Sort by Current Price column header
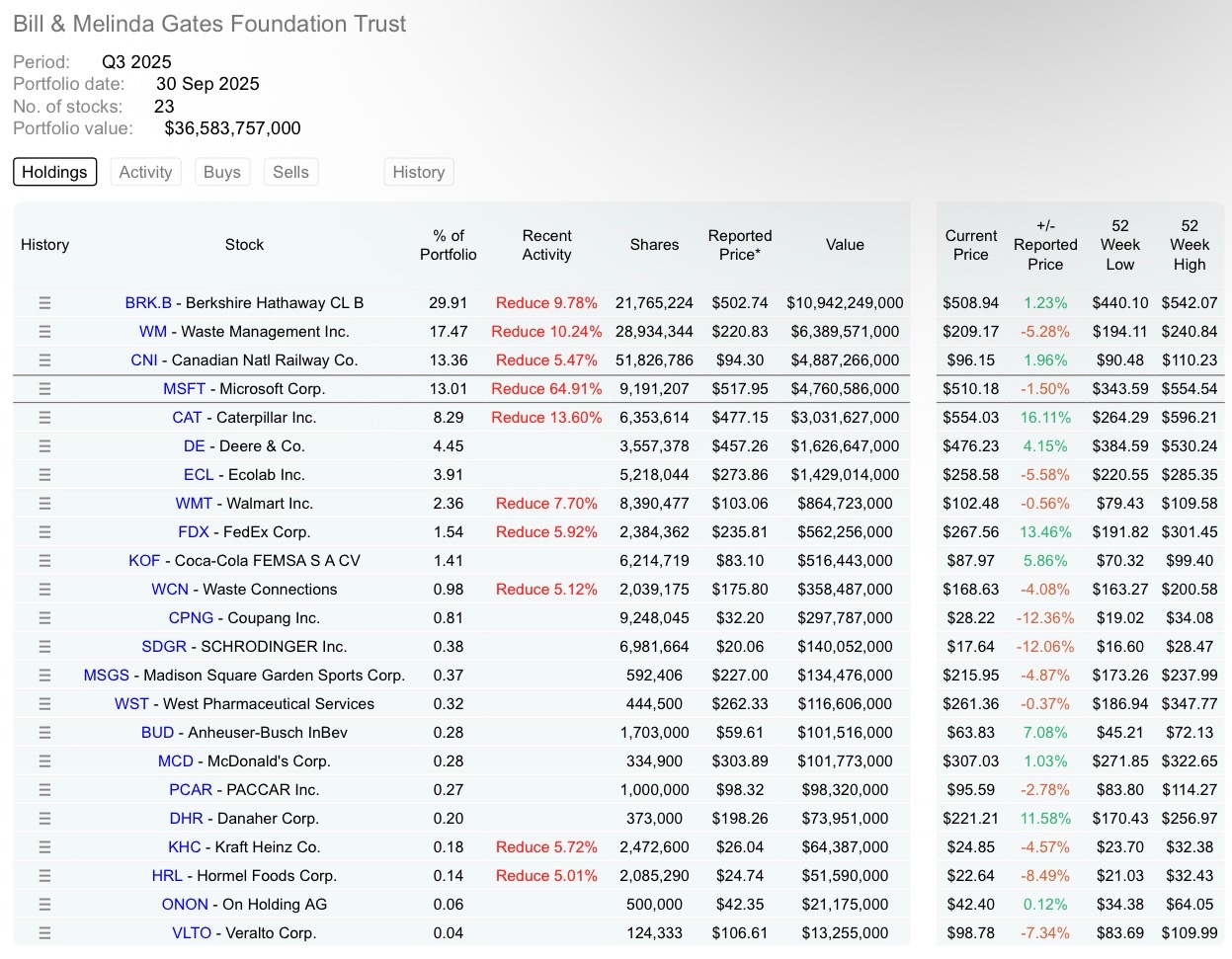This screenshot has height=959, width=1232. click(x=971, y=245)
